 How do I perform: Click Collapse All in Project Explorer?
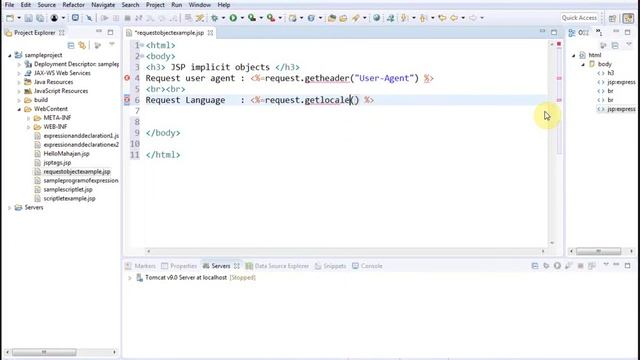[x=71, y=45]
